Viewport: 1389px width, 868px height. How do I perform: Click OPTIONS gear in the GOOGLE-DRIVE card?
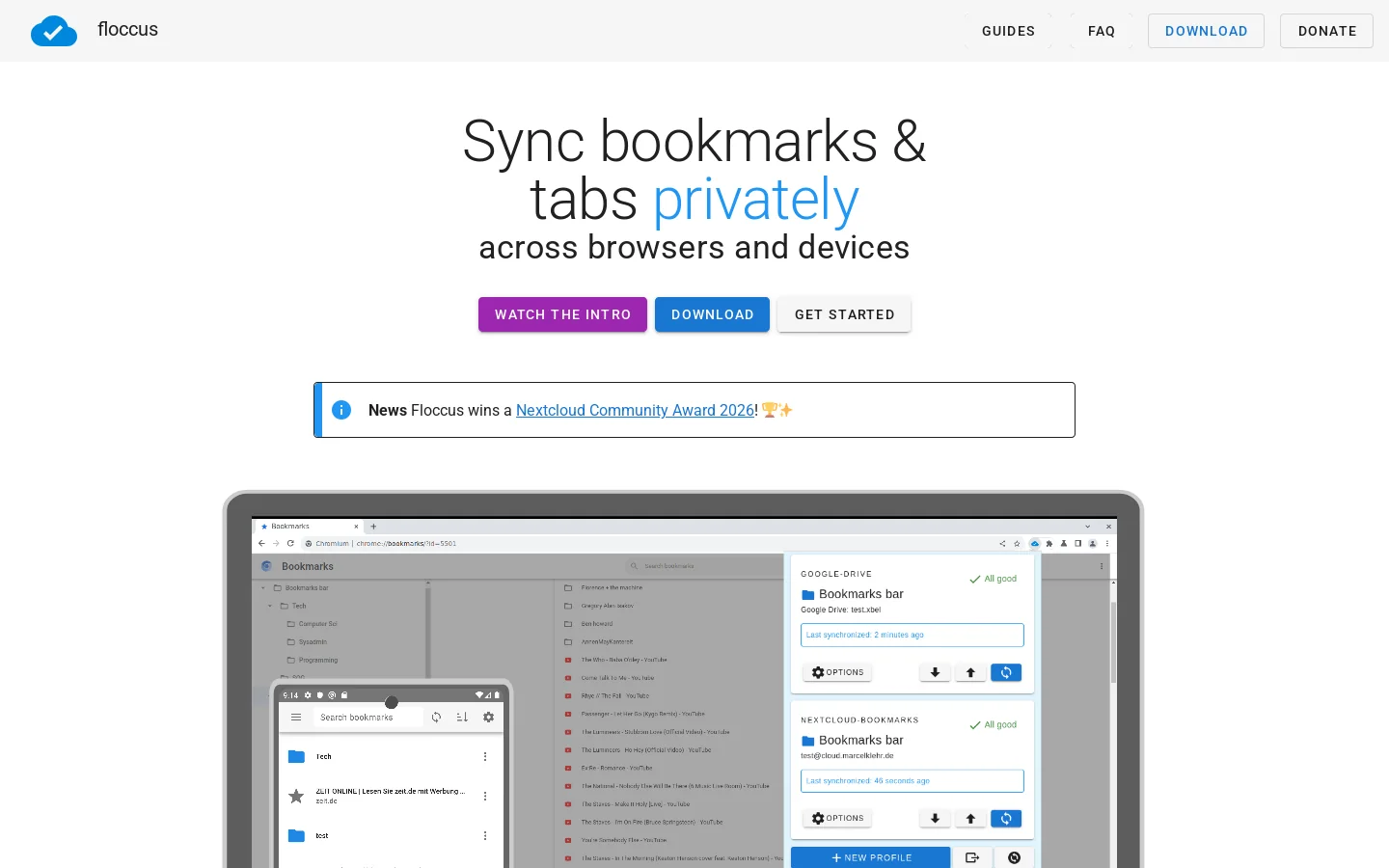tap(837, 672)
